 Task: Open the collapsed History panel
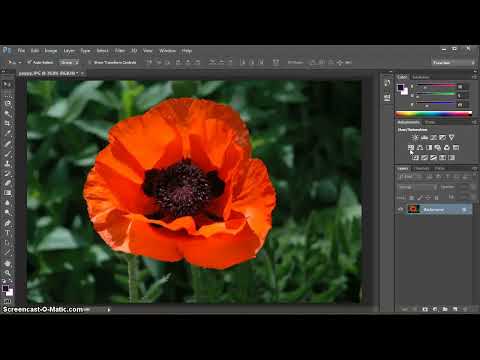point(387,84)
